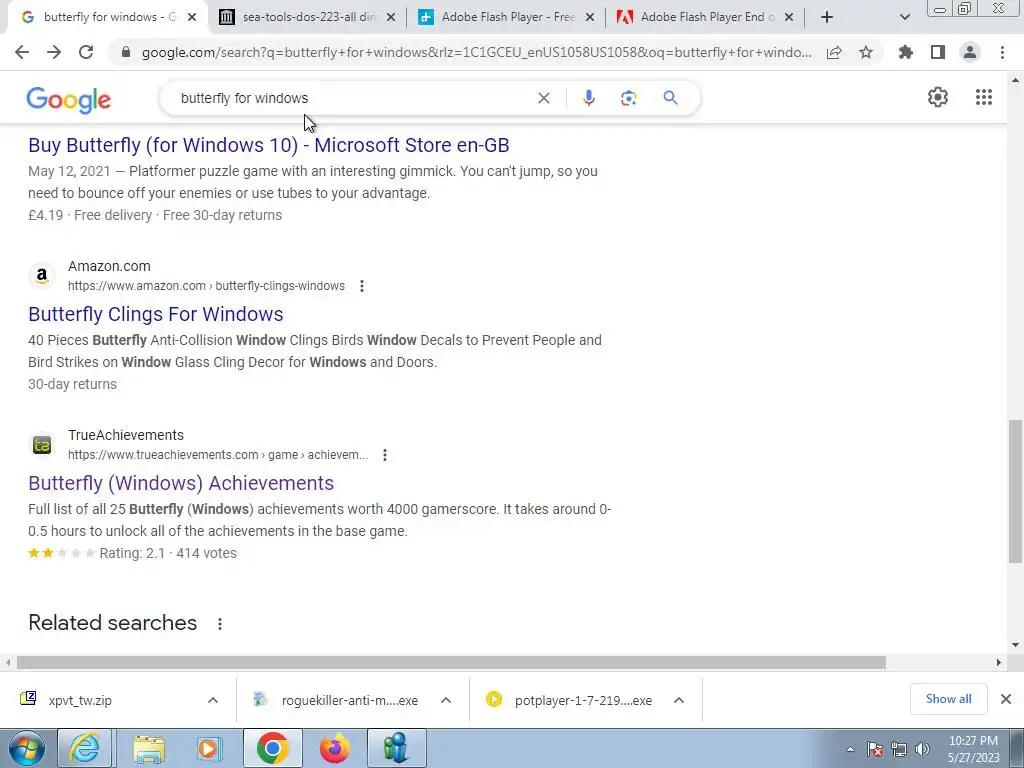Expand options for the roguekiller download
Viewport: 1024px width, 768px height.
click(446, 700)
